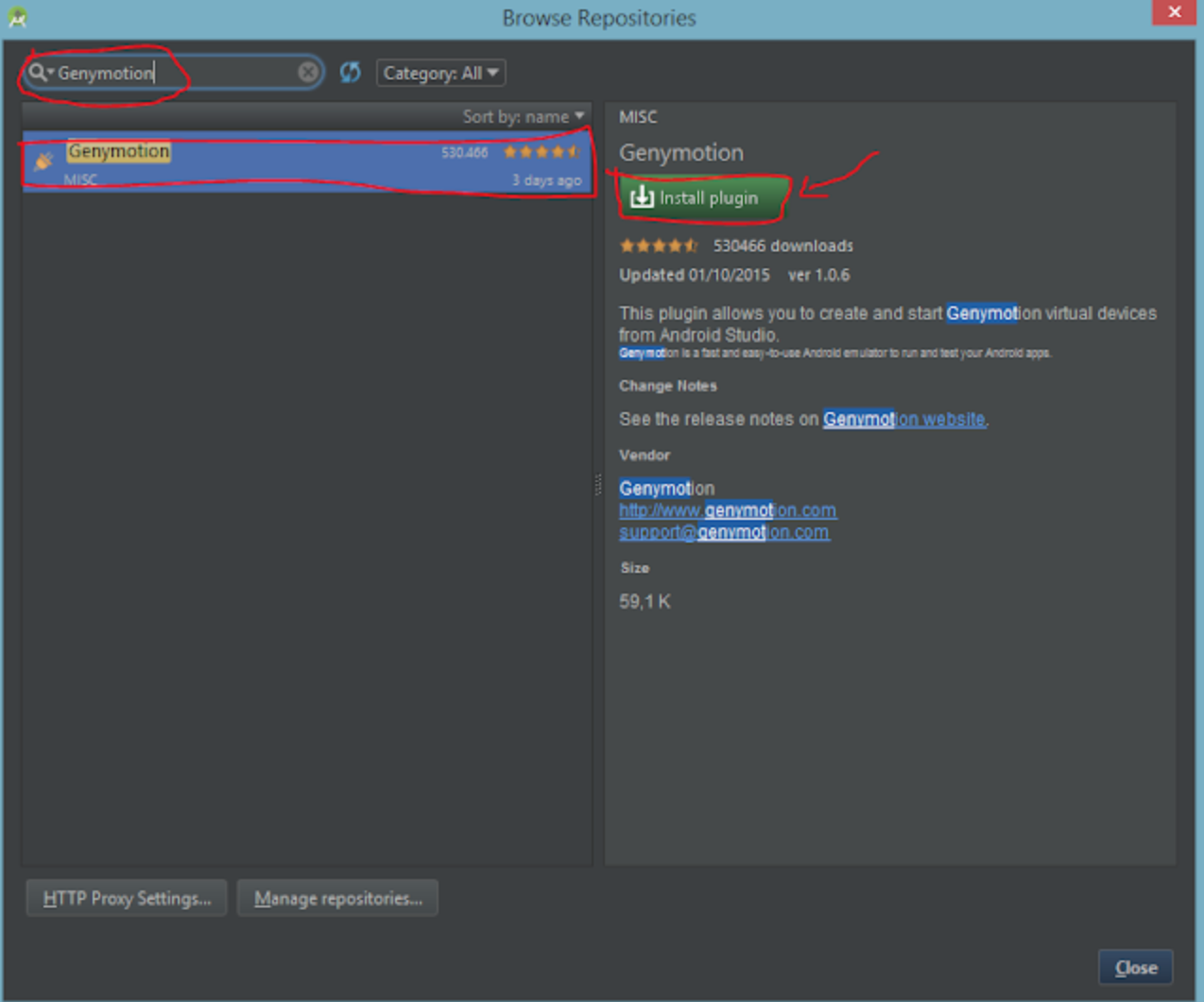Click the support@genymotion.com email link

(x=724, y=532)
